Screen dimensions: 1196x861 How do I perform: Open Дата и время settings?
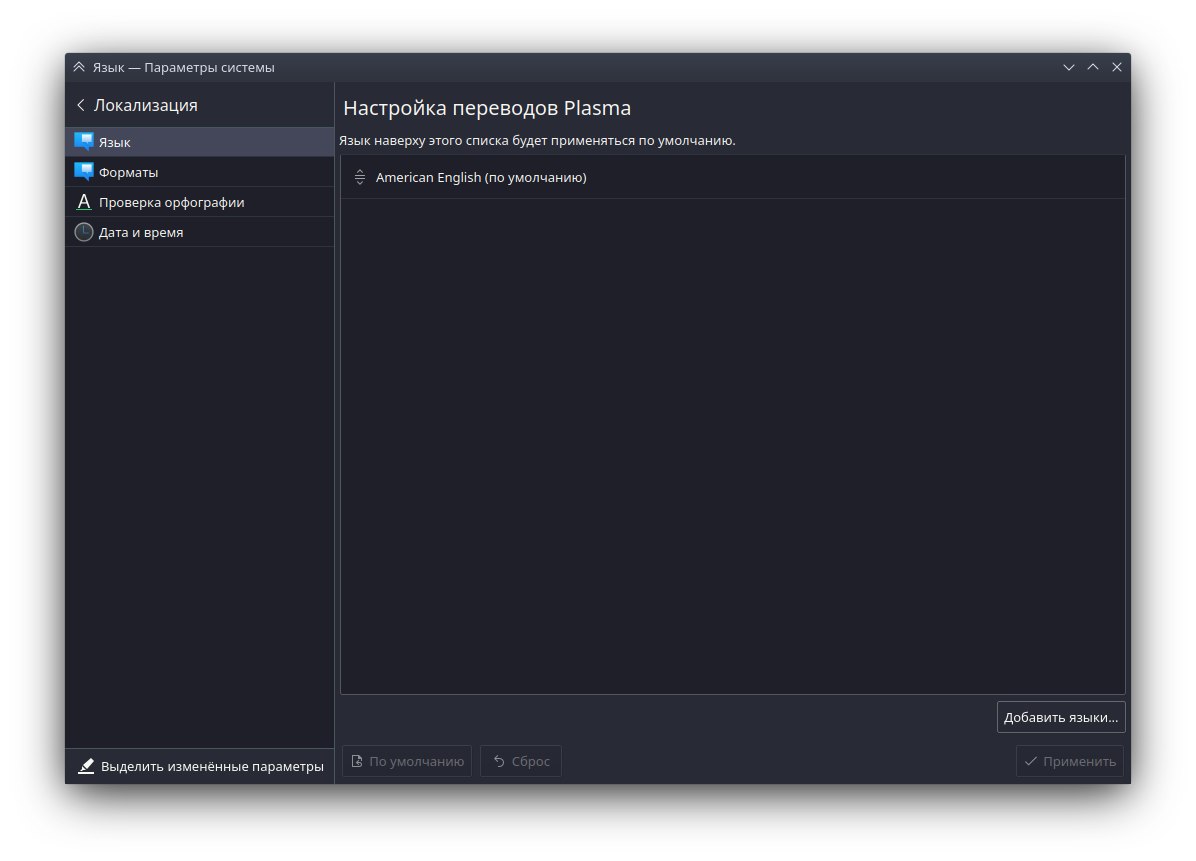[x=199, y=232]
